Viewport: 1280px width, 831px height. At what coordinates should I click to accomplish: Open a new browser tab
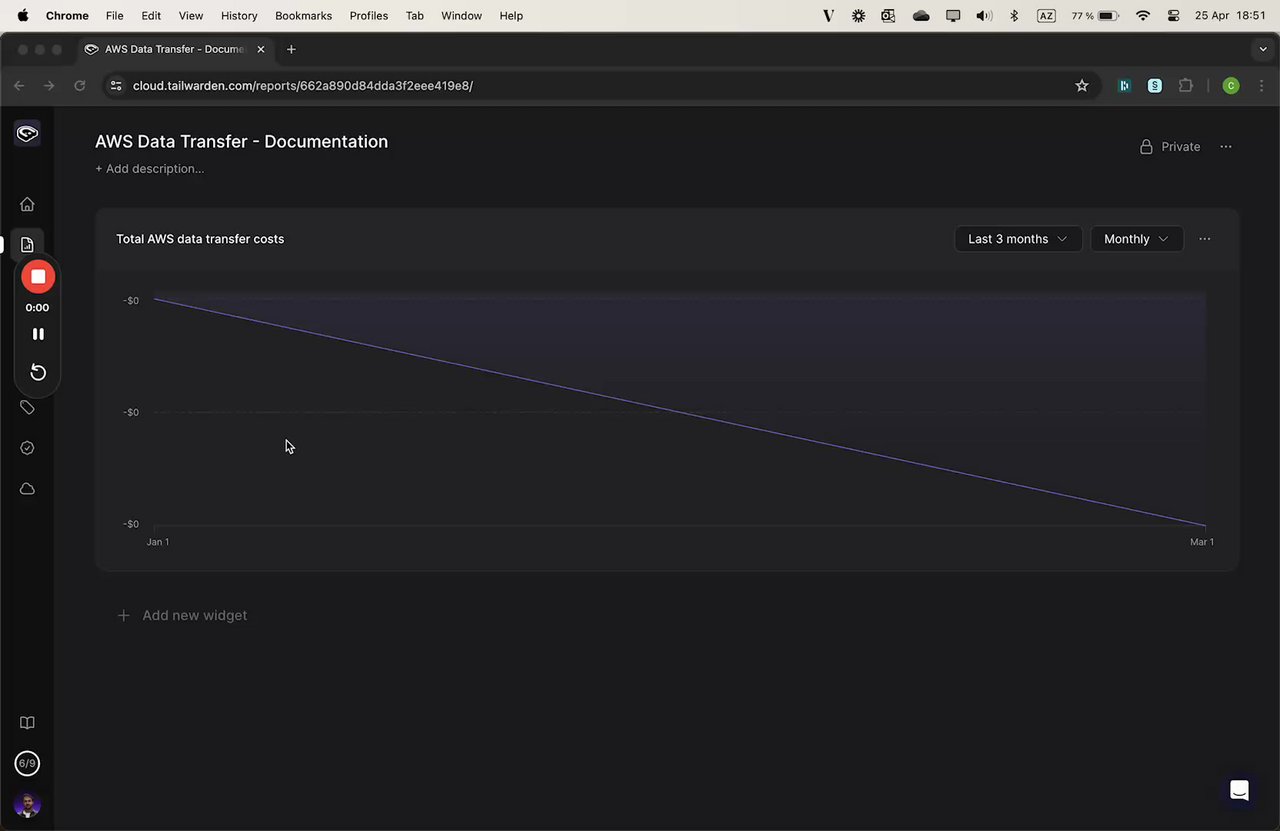tap(291, 49)
